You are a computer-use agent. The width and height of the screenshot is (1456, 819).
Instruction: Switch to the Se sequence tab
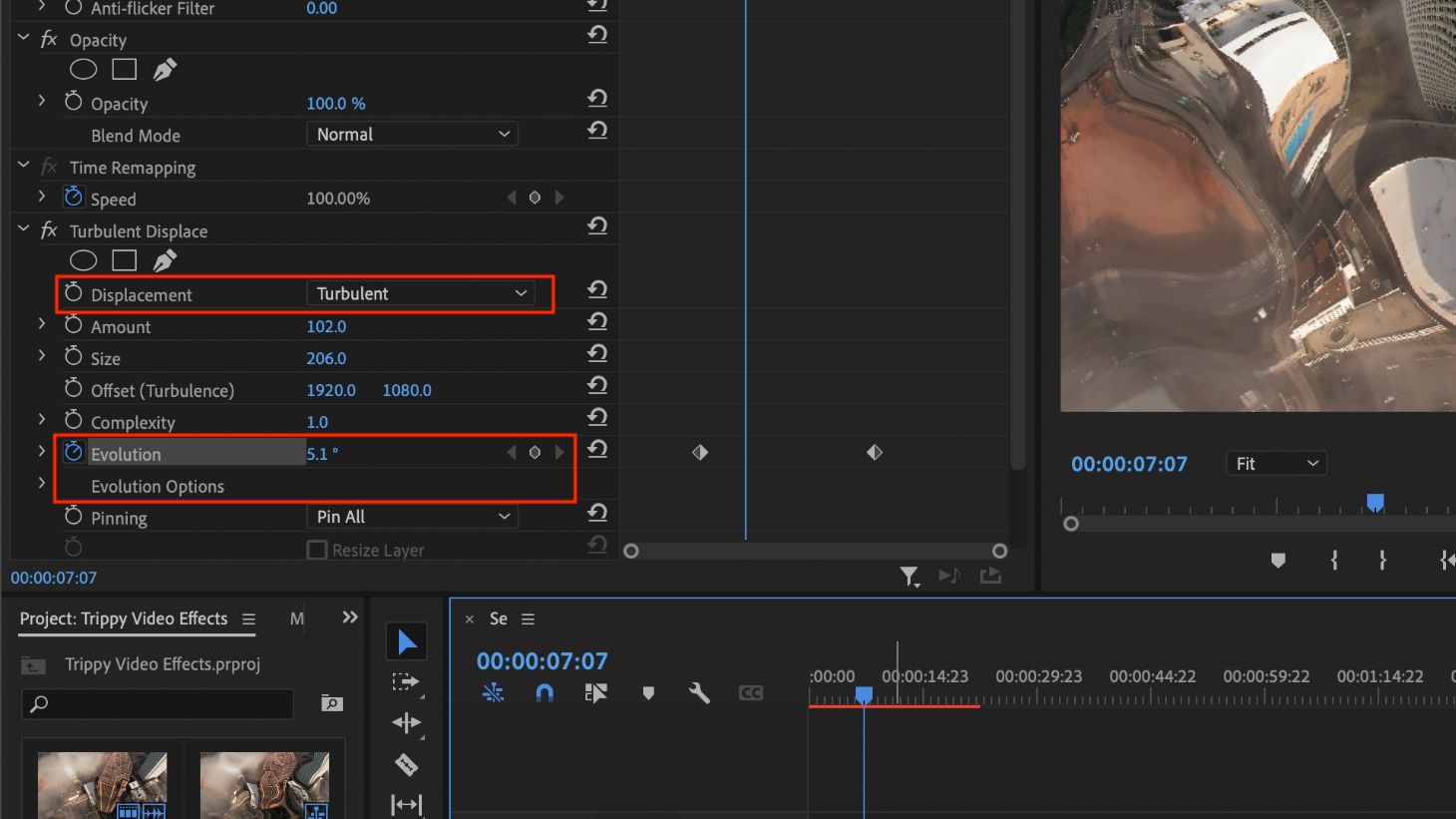(x=498, y=618)
